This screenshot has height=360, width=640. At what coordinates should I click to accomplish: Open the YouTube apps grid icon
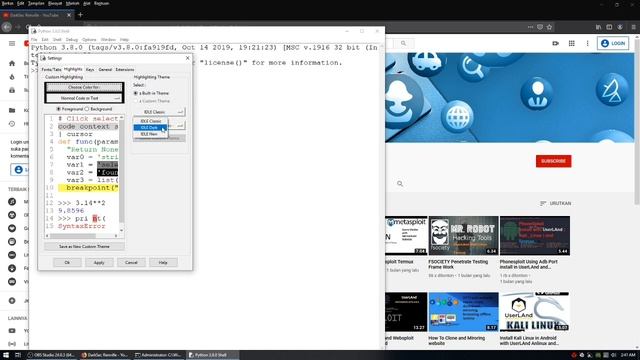coord(571,43)
